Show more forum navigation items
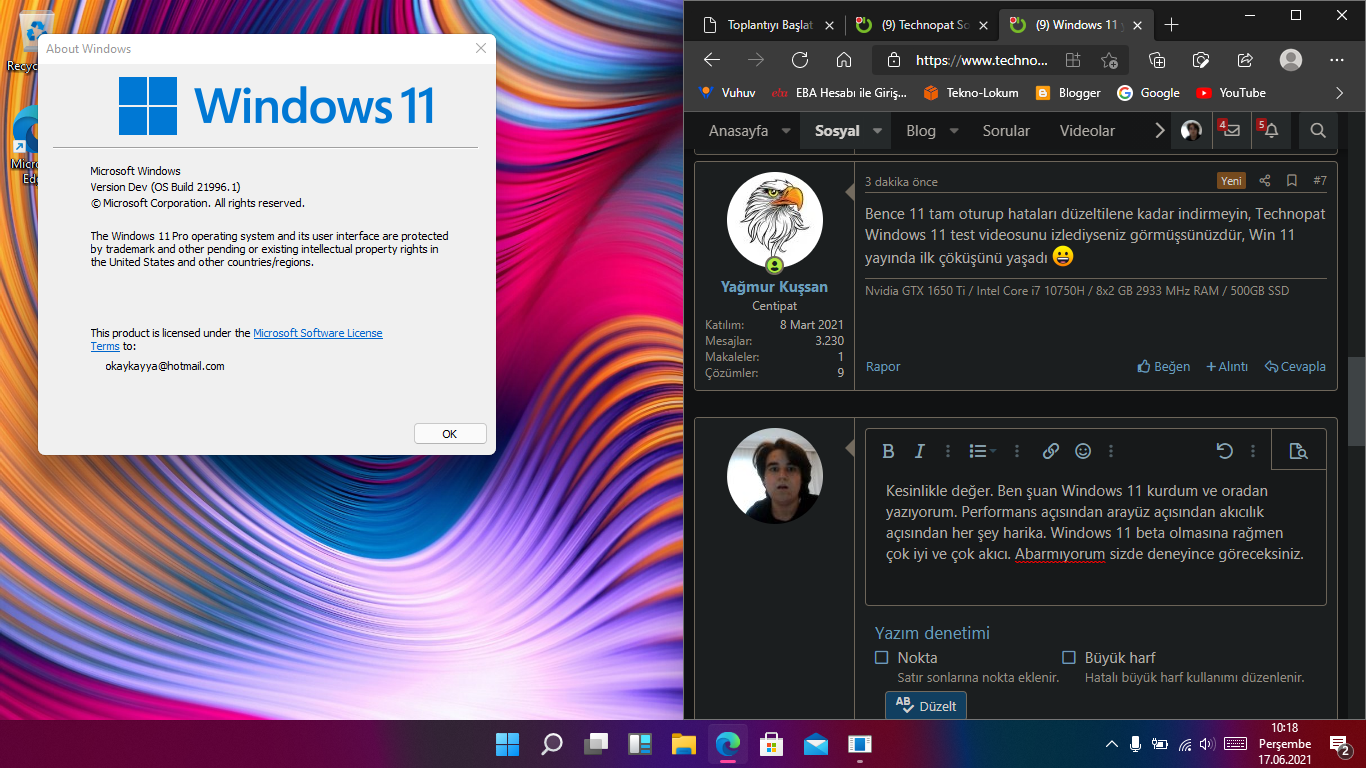 pos(1160,130)
